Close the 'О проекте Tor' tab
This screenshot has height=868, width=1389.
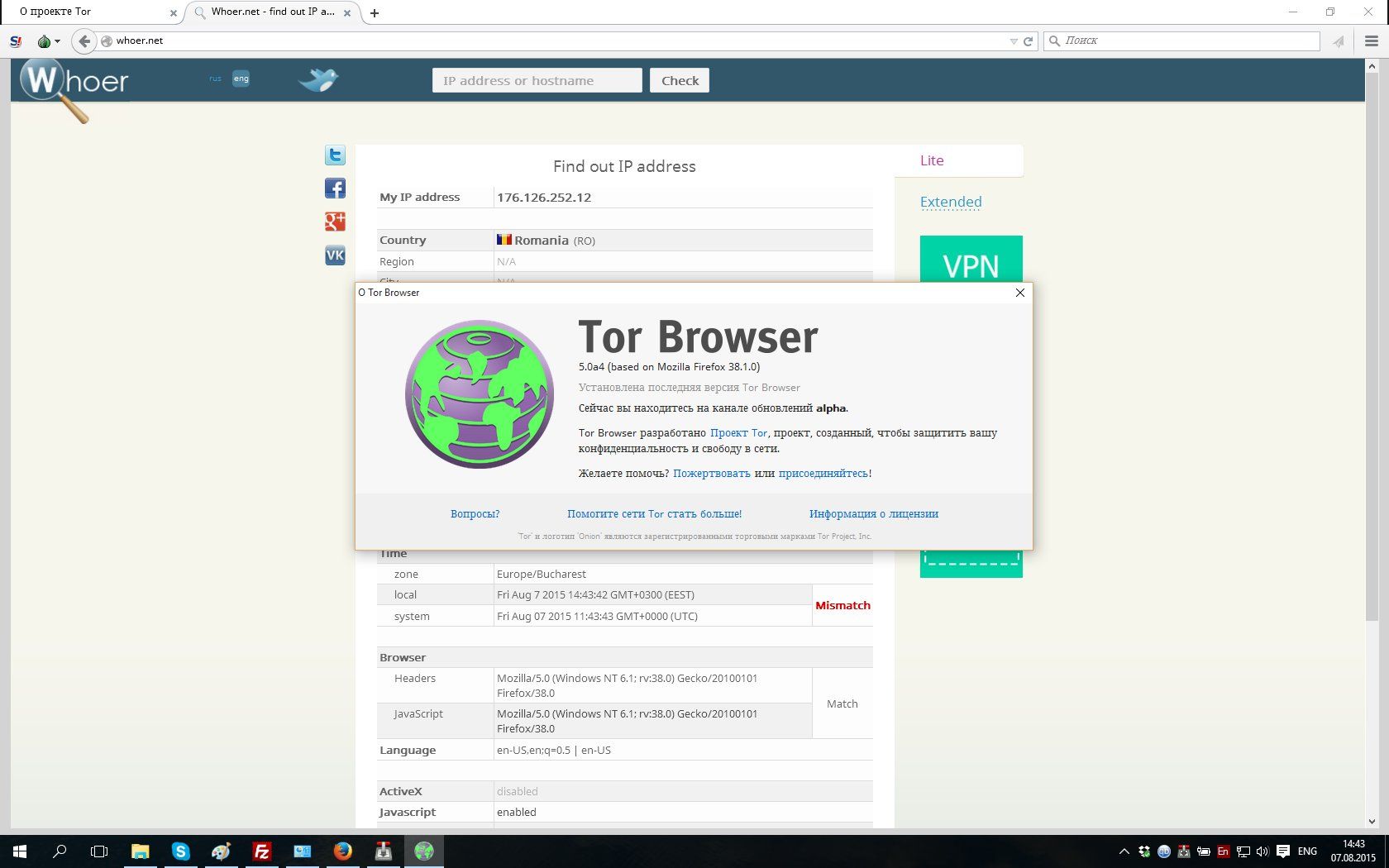click(x=173, y=12)
